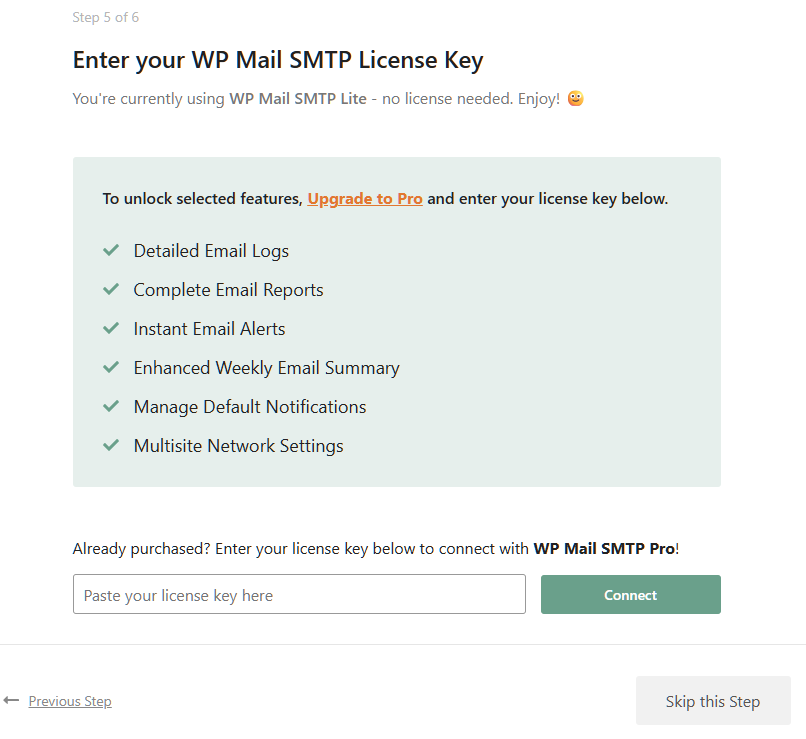Select the Detailed Email Logs feature text
The width and height of the screenshot is (806, 739).
pyautogui.click(x=211, y=251)
